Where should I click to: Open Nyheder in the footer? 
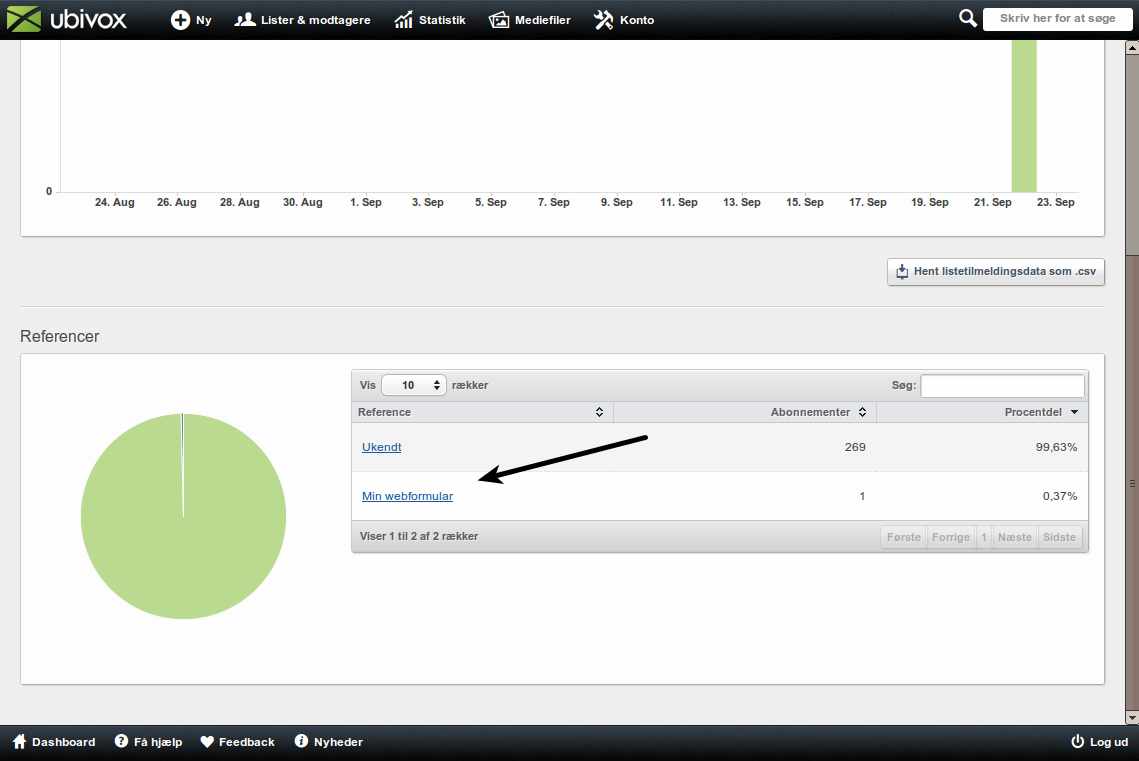[x=329, y=741]
